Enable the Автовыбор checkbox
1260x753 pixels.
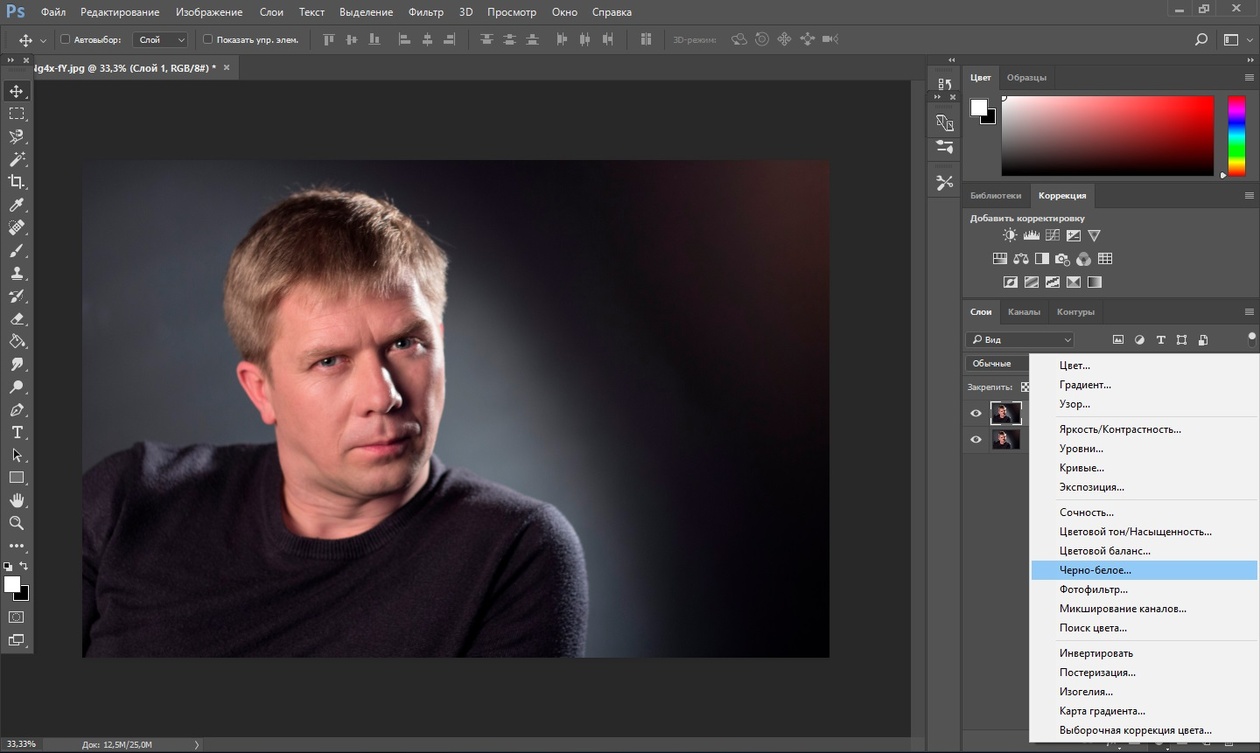pos(66,40)
